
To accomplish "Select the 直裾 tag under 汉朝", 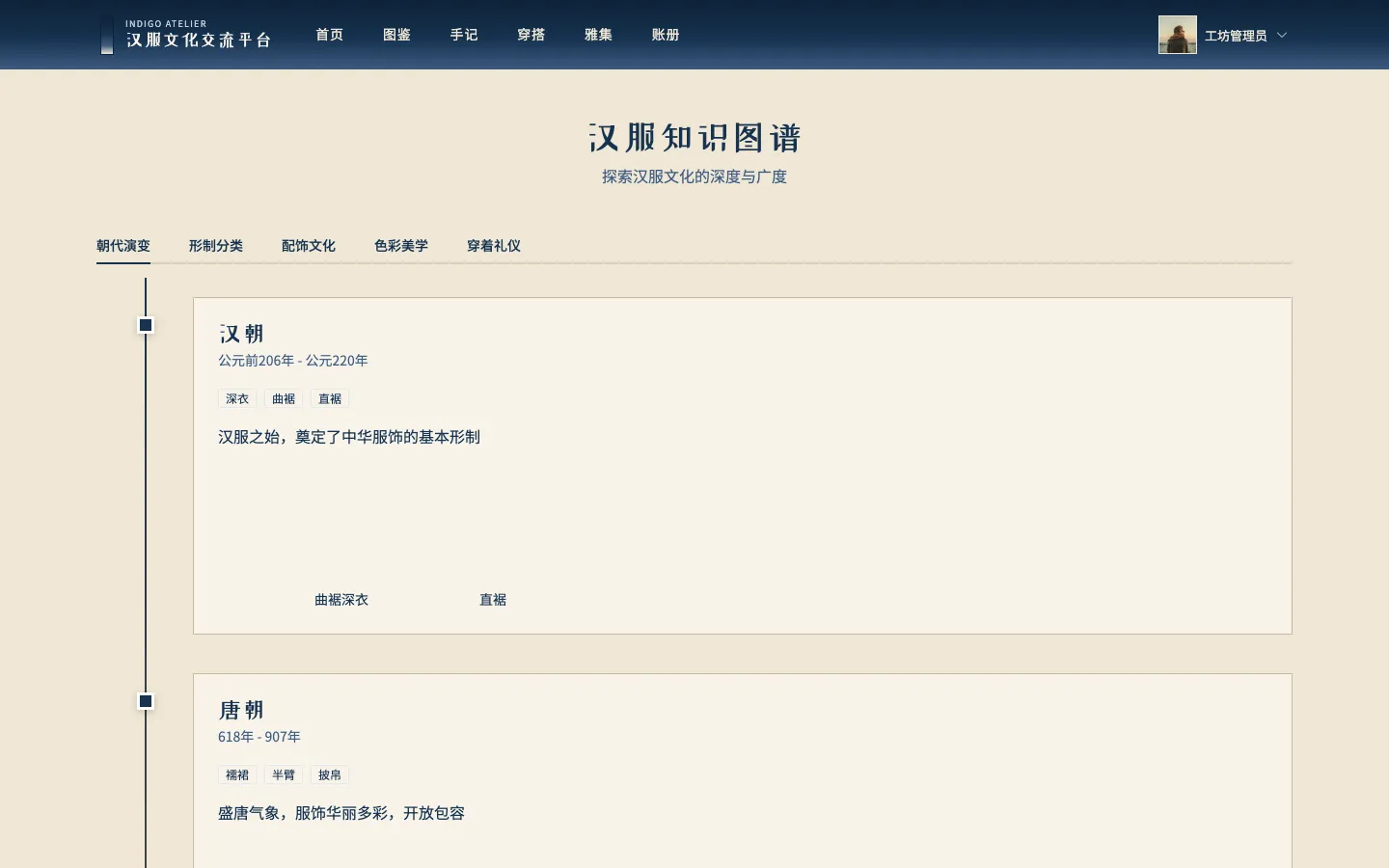I will point(330,398).
